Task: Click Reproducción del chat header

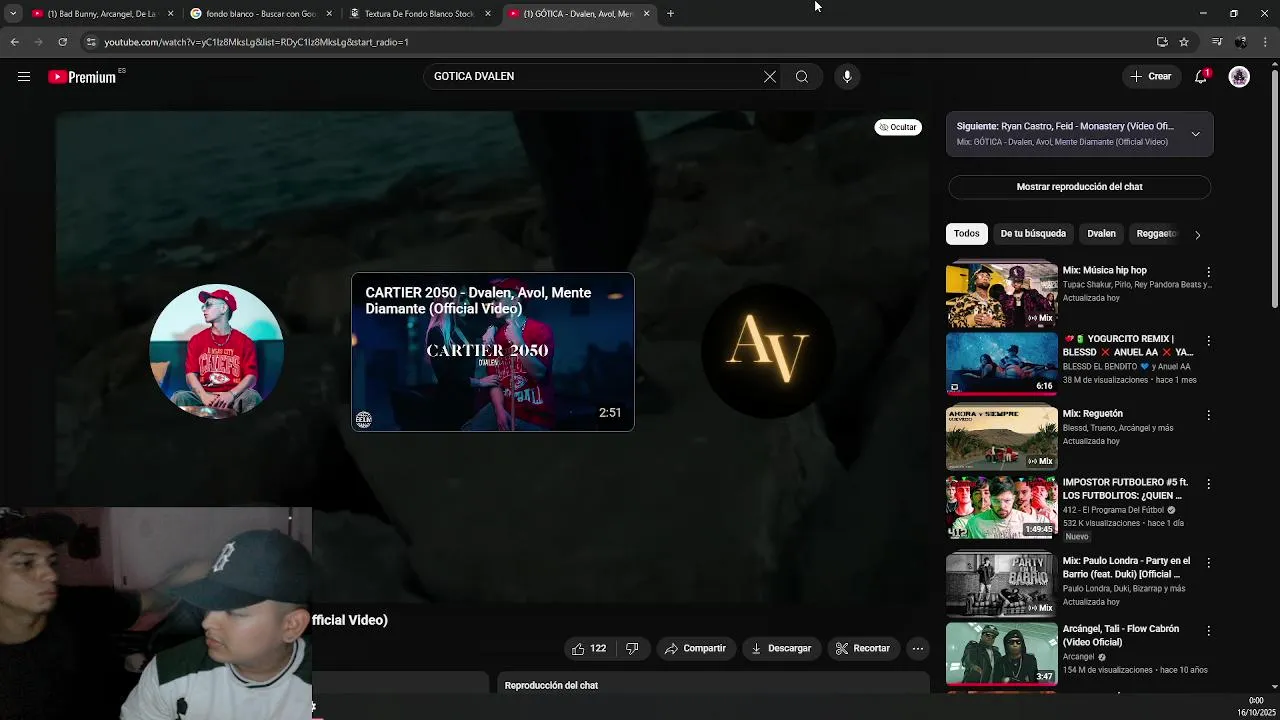Action: (x=551, y=685)
